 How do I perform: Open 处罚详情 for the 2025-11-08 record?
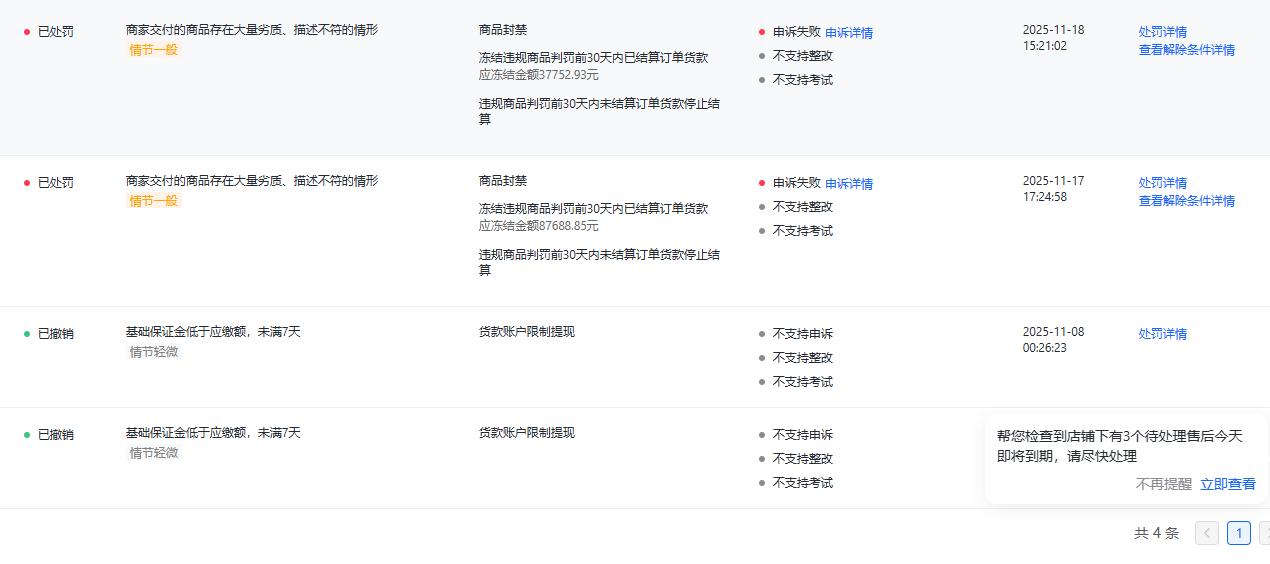coord(1162,334)
